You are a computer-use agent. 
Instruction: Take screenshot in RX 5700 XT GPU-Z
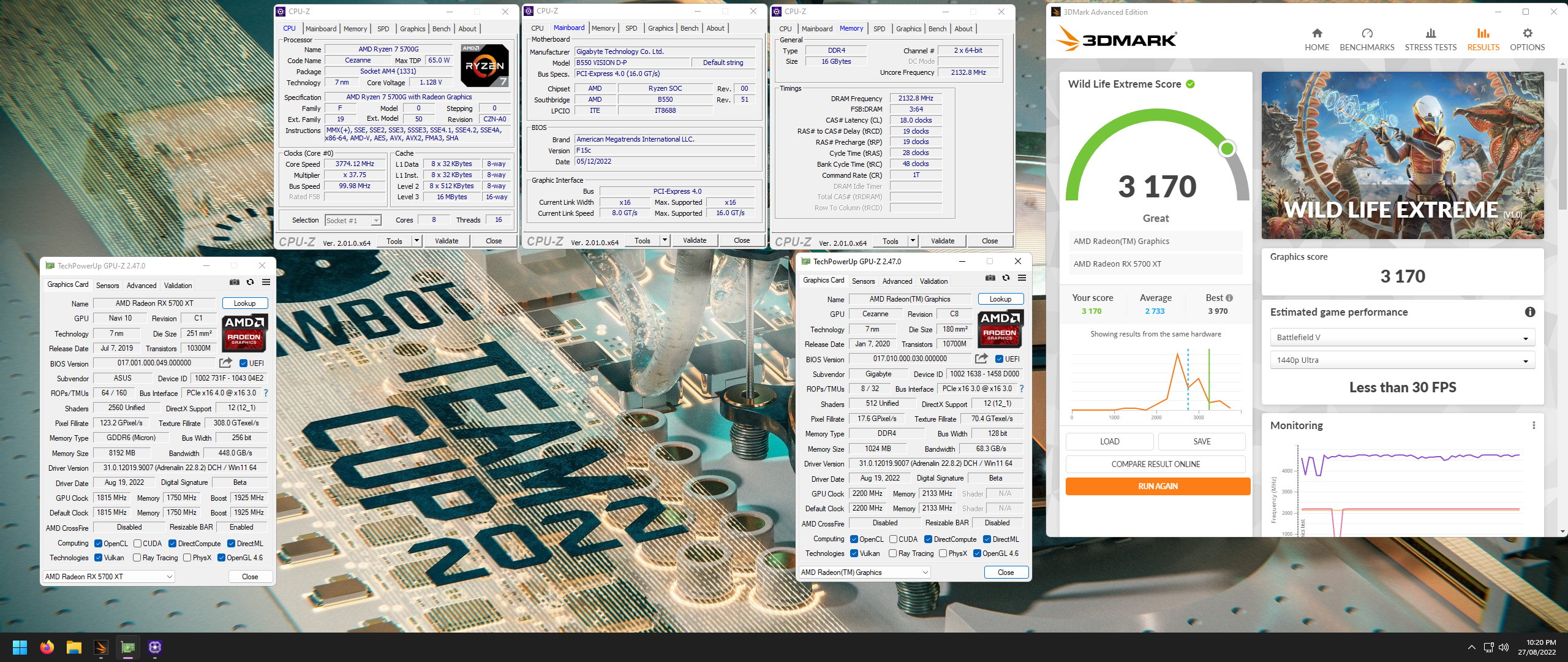point(235,283)
